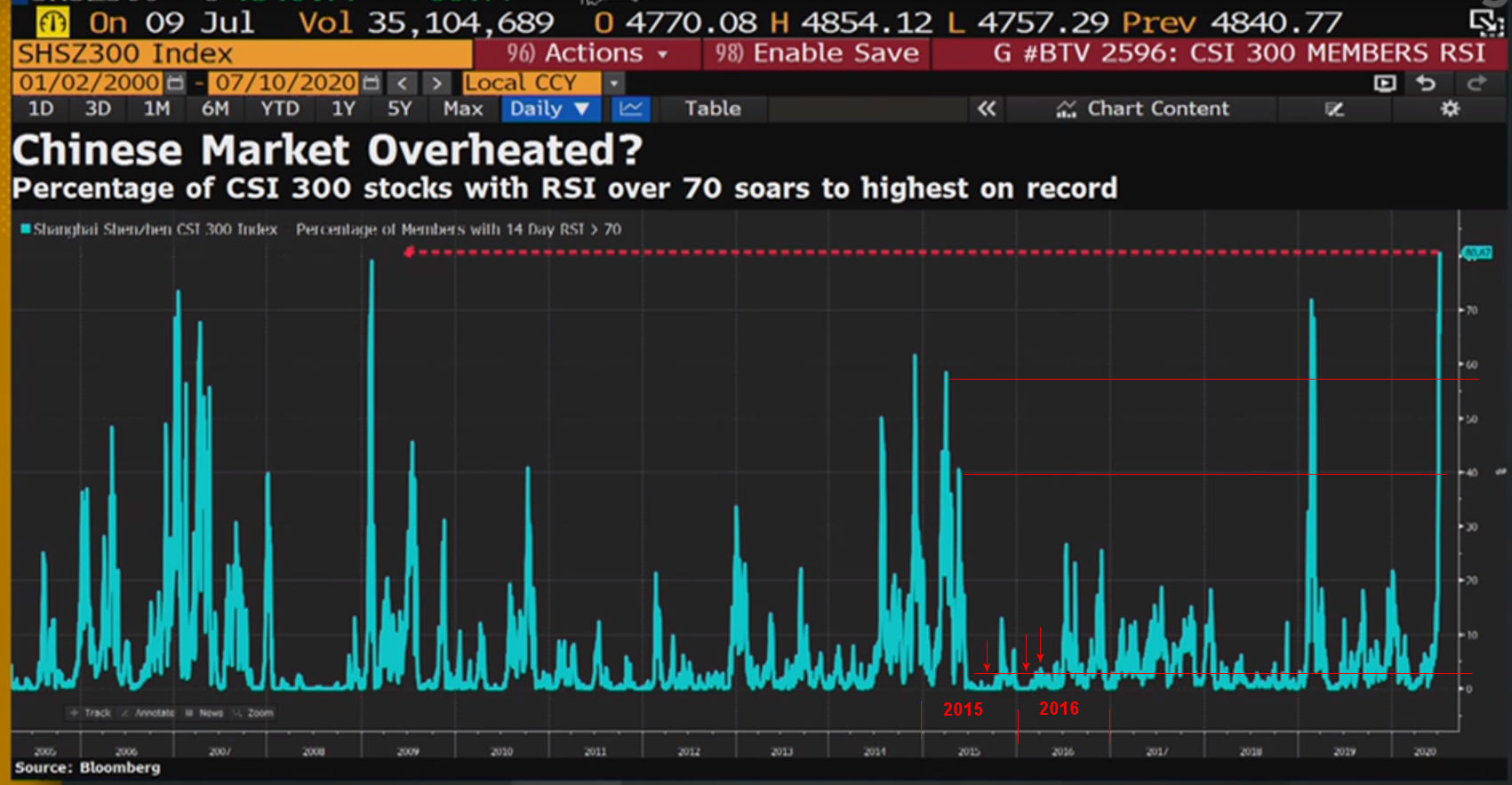Image resolution: width=1512 pixels, height=785 pixels.
Task: Open the chart settings gear
Action: pyautogui.click(x=1450, y=108)
